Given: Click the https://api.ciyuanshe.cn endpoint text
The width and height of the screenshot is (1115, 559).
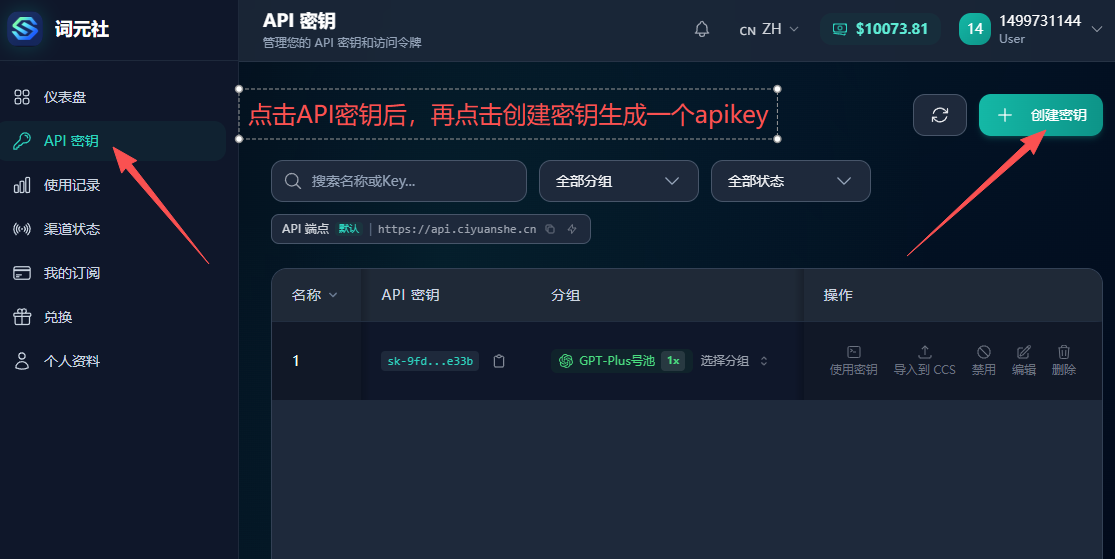Looking at the screenshot, I should click(457, 229).
